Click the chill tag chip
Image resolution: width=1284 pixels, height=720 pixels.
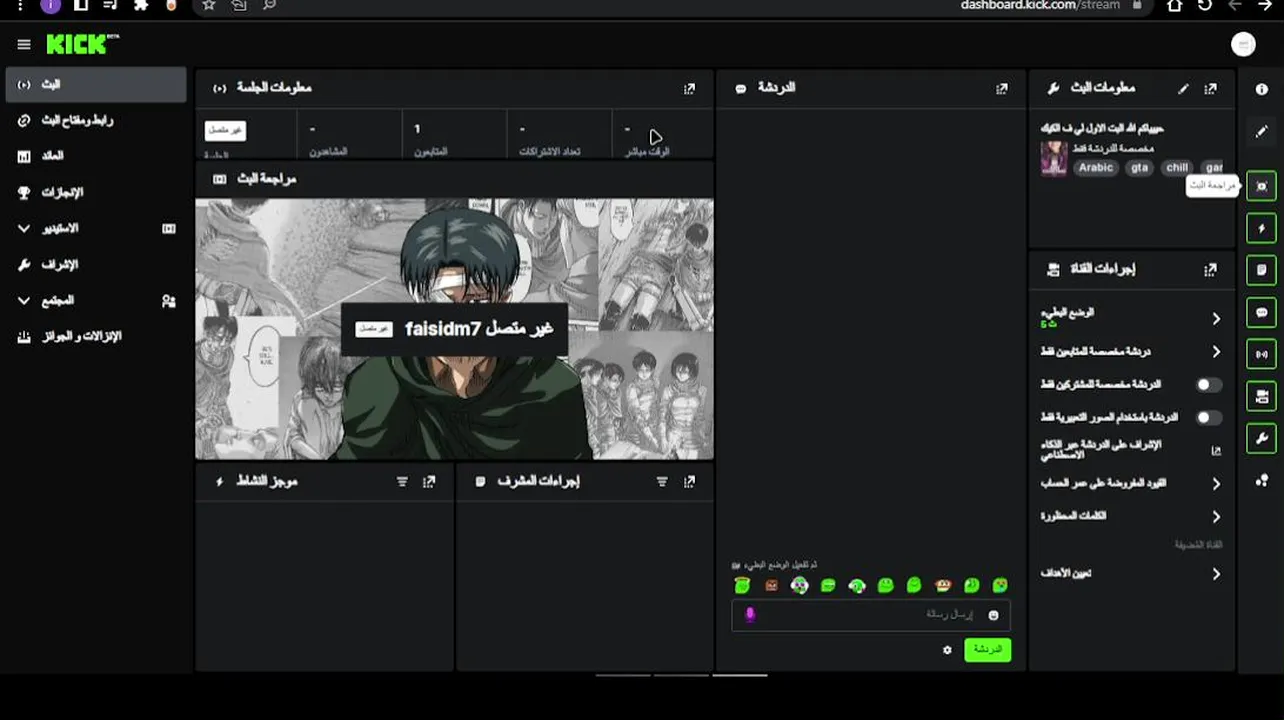pyautogui.click(x=1177, y=168)
